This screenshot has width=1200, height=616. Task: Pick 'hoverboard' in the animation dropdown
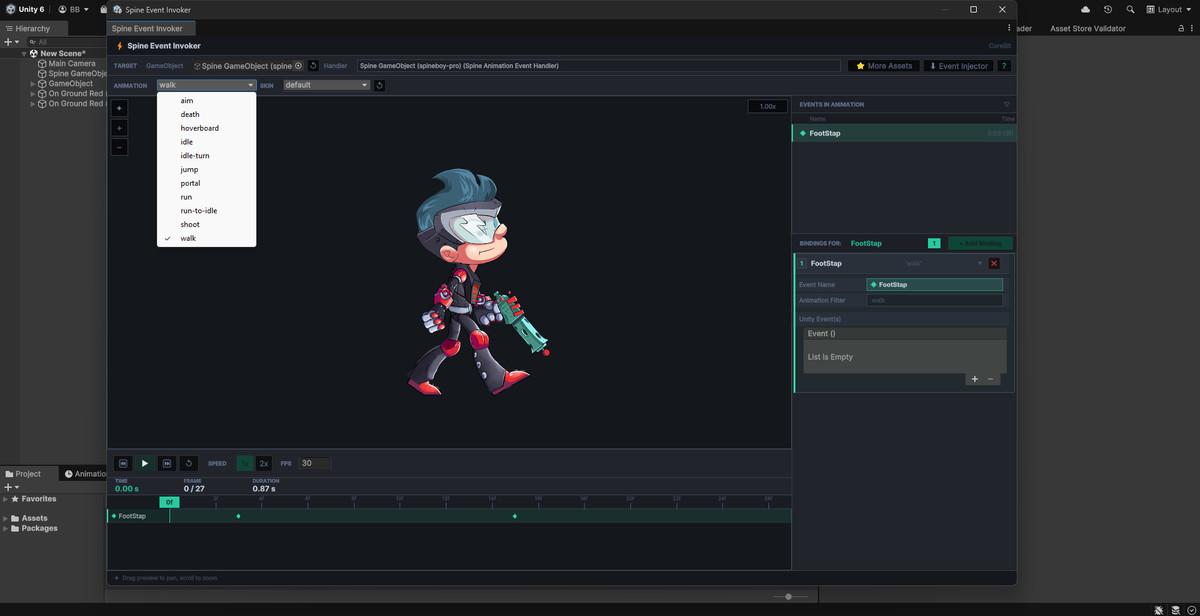[206, 128]
